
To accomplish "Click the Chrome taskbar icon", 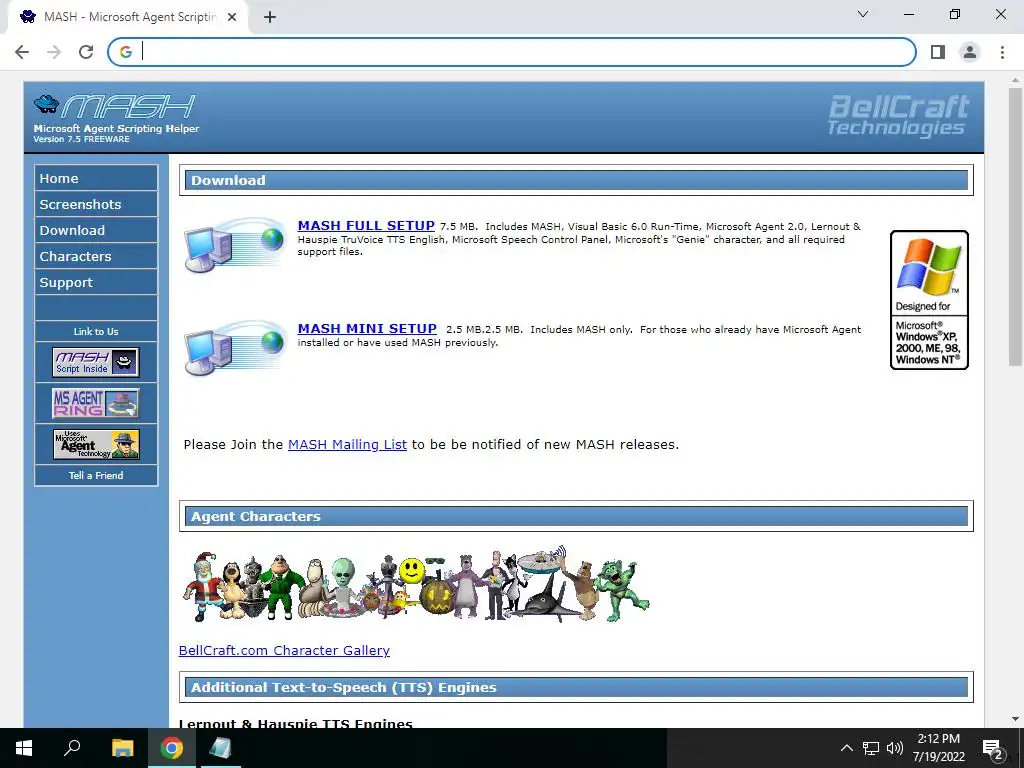I will pyautogui.click(x=172, y=748).
